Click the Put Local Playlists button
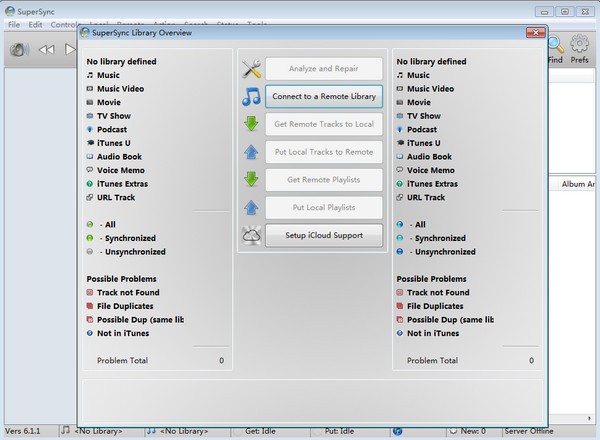The image size is (600, 440). (x=324, y=207)
